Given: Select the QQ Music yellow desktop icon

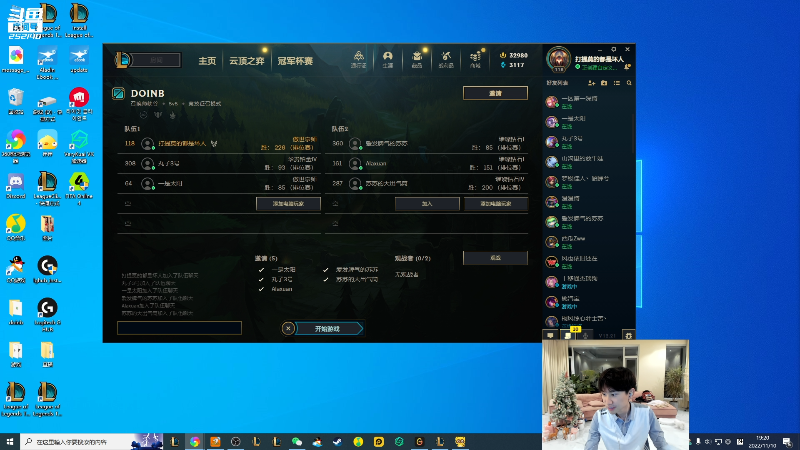Looking at the screenshot, I should 15,228.
